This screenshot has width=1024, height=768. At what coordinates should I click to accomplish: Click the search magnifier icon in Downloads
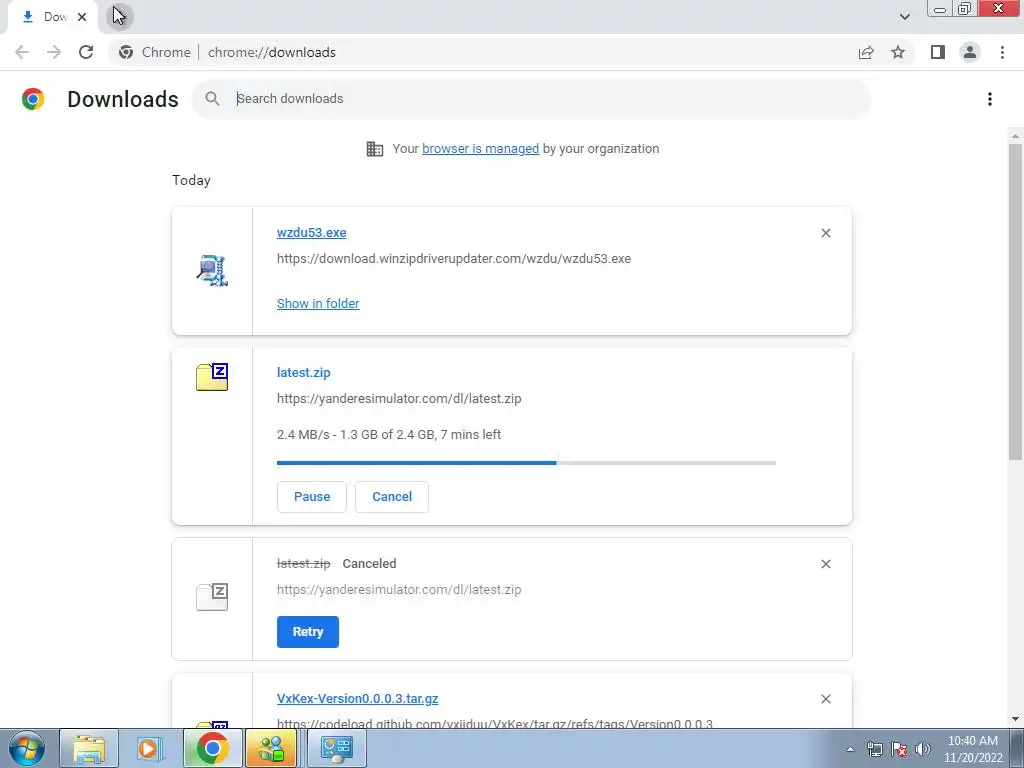pos(212,99)
